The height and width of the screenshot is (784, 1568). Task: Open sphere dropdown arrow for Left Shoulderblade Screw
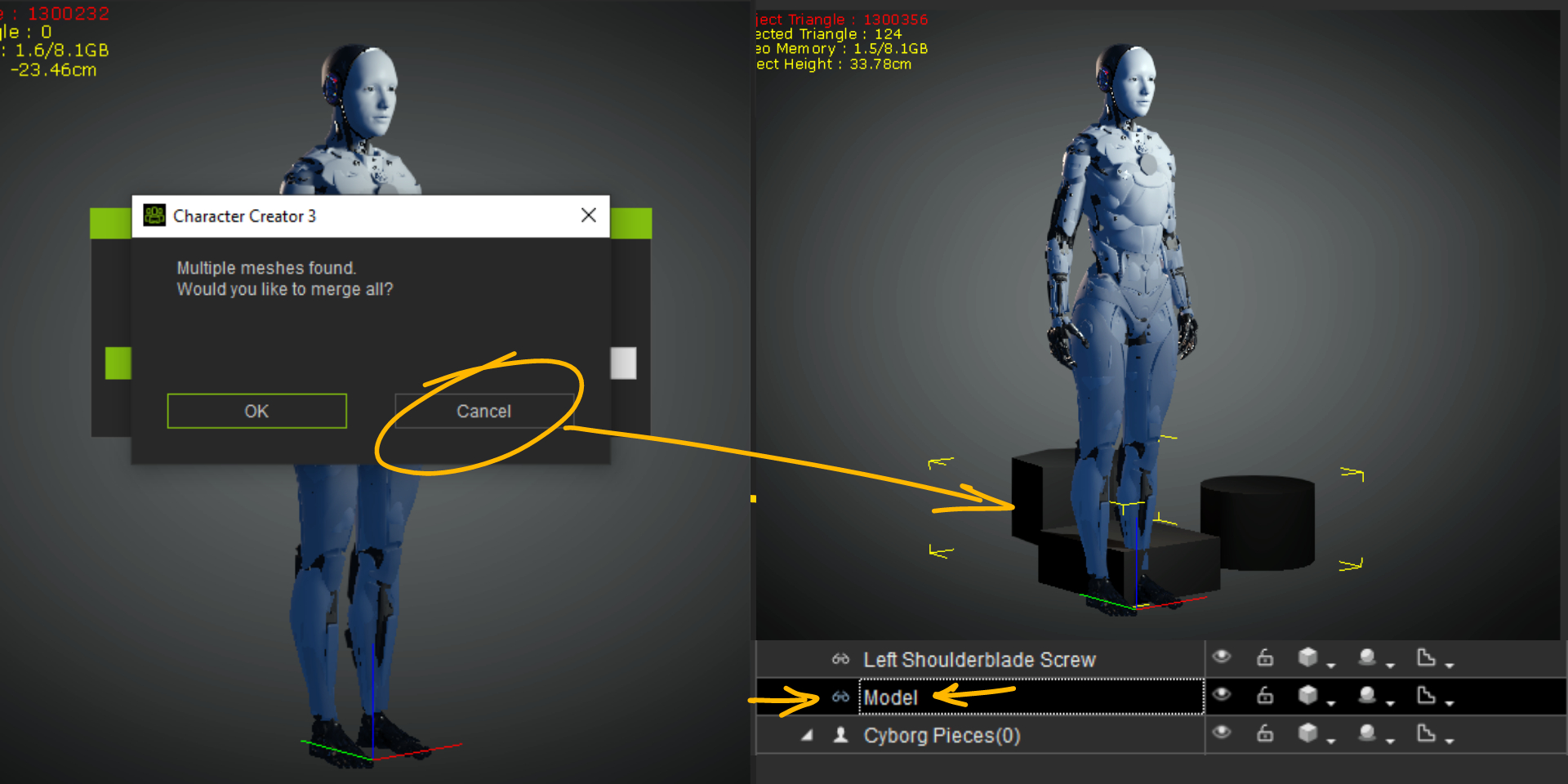pos(1390,666)
